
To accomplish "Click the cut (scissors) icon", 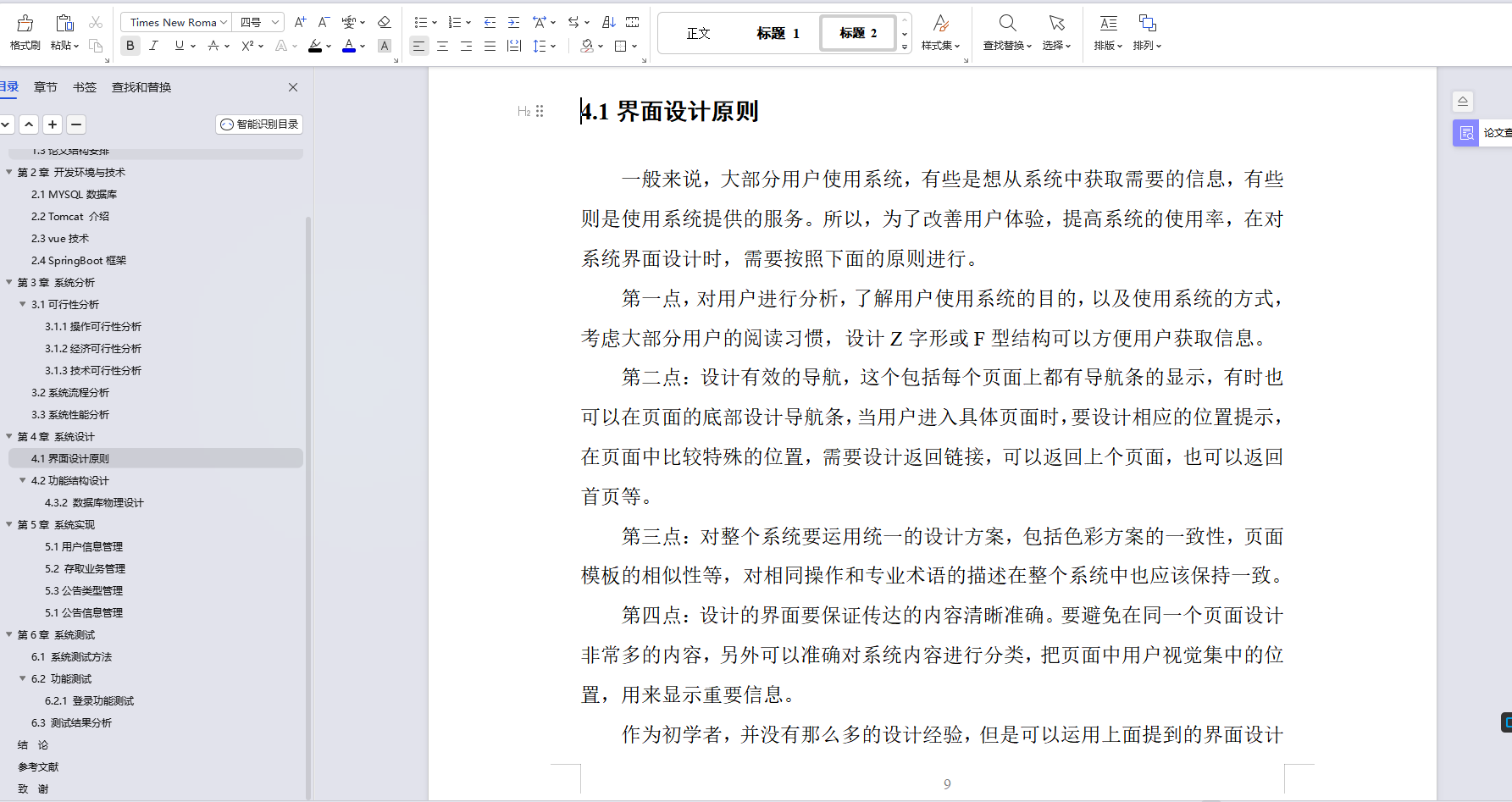I will 97,23.
